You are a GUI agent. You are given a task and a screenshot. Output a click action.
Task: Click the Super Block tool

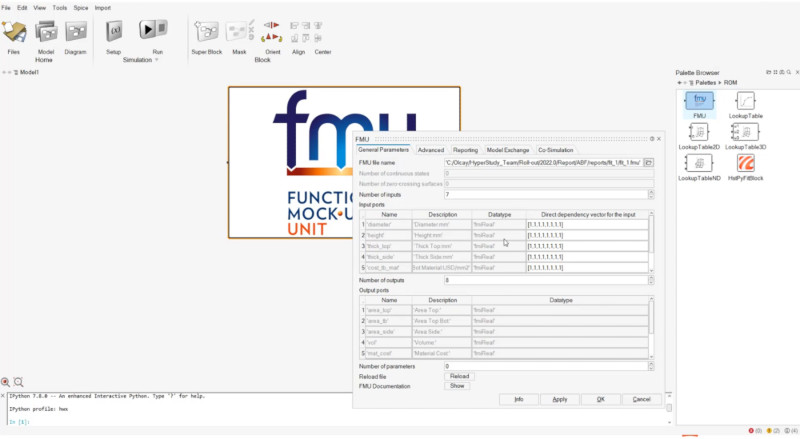206,32
